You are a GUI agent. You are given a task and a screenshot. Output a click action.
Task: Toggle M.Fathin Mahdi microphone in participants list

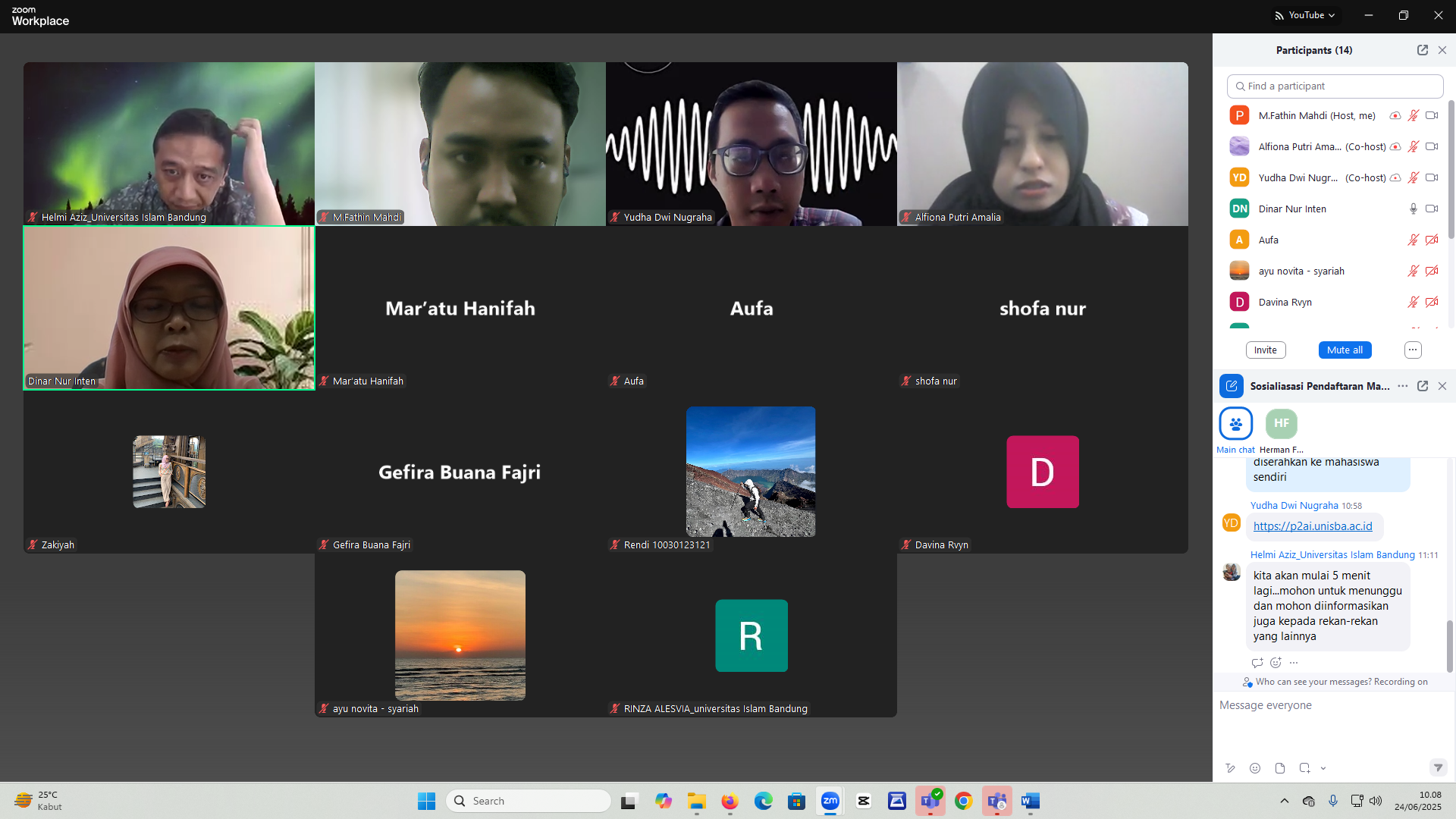click(1414, 115)
